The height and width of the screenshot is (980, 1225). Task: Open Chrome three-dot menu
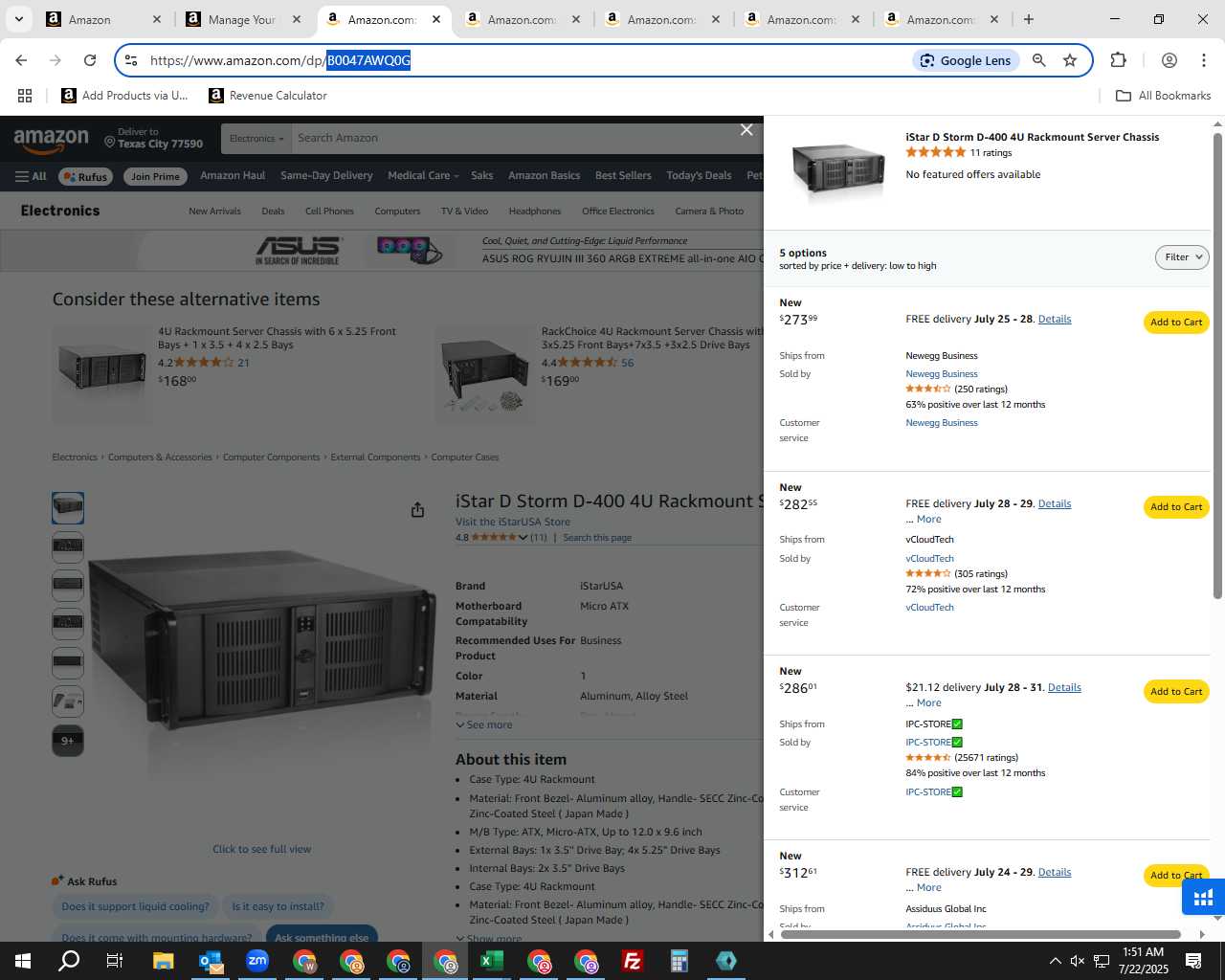pos(1203,60)
